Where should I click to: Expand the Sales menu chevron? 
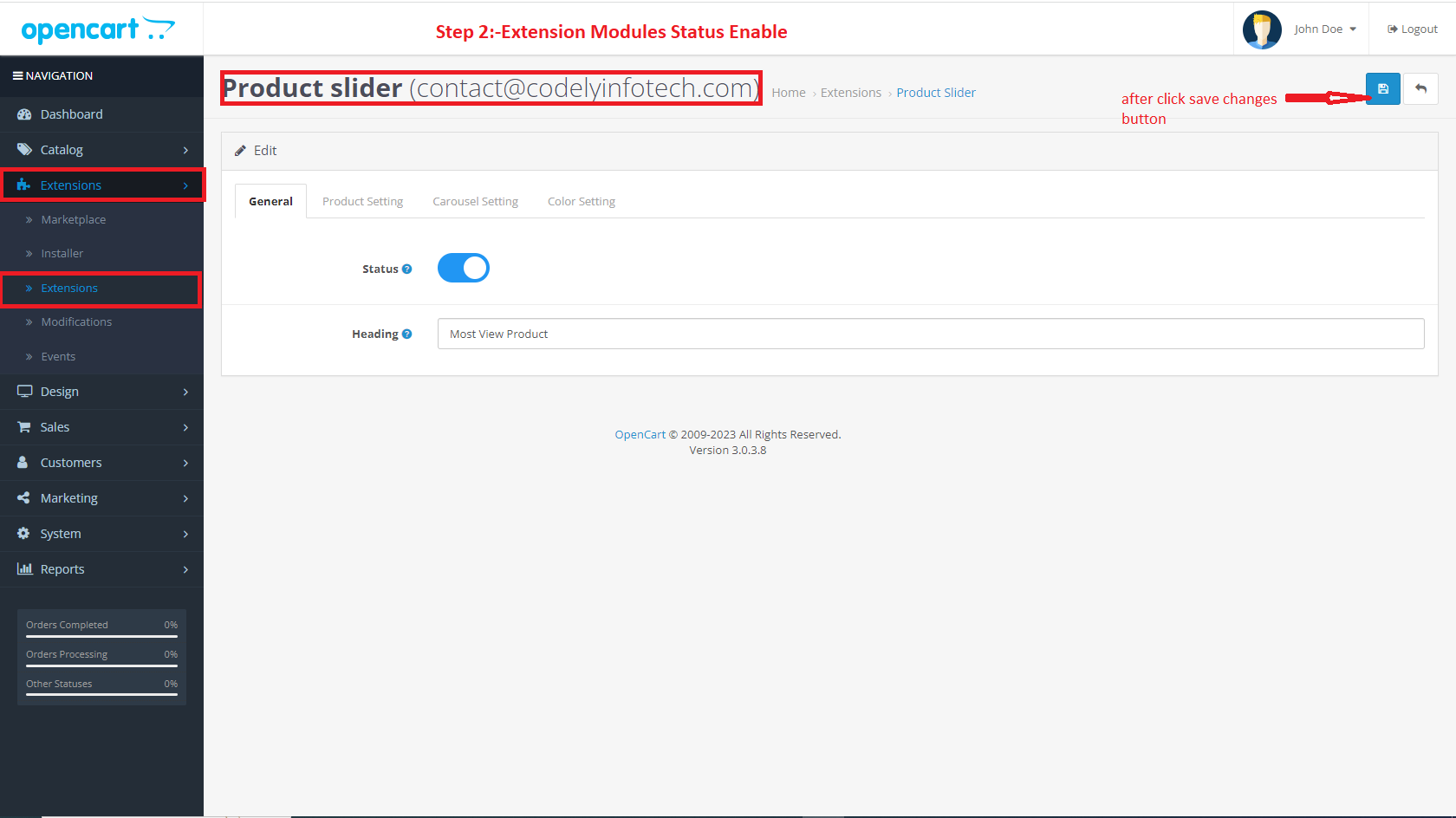[x=185, y=427]
